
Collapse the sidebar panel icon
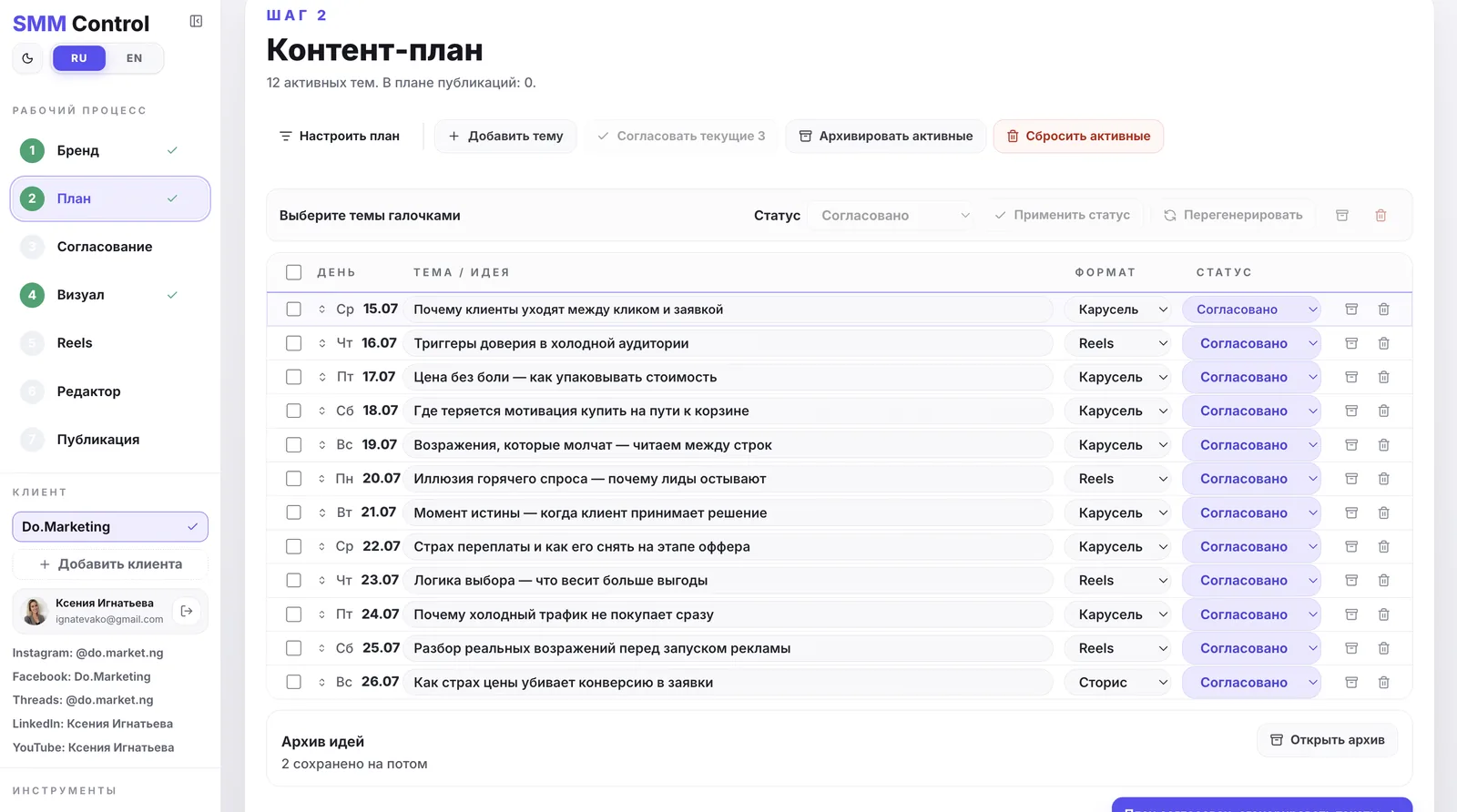196,21
